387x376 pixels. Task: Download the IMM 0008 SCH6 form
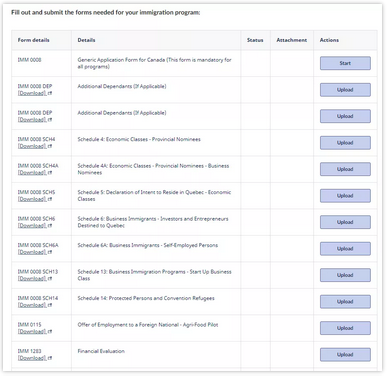coord(32,226)
